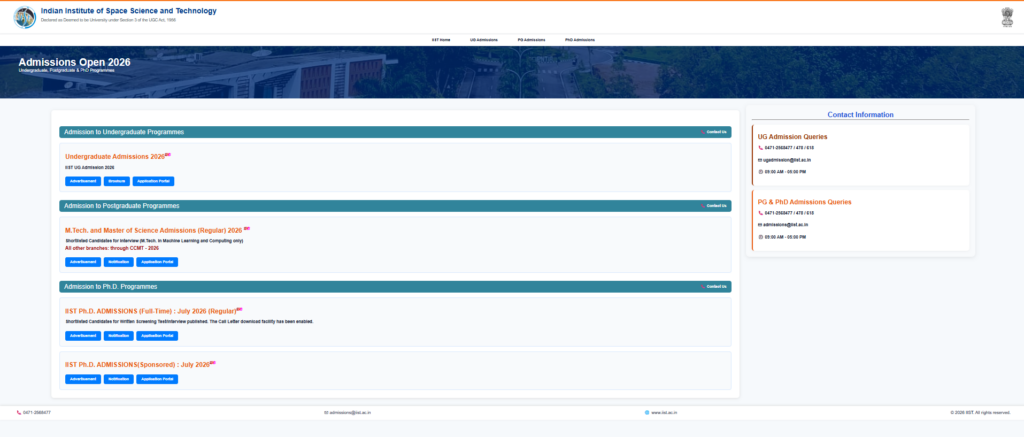Click the Admission to Ph.D. Programmes header

coord(395,286)
